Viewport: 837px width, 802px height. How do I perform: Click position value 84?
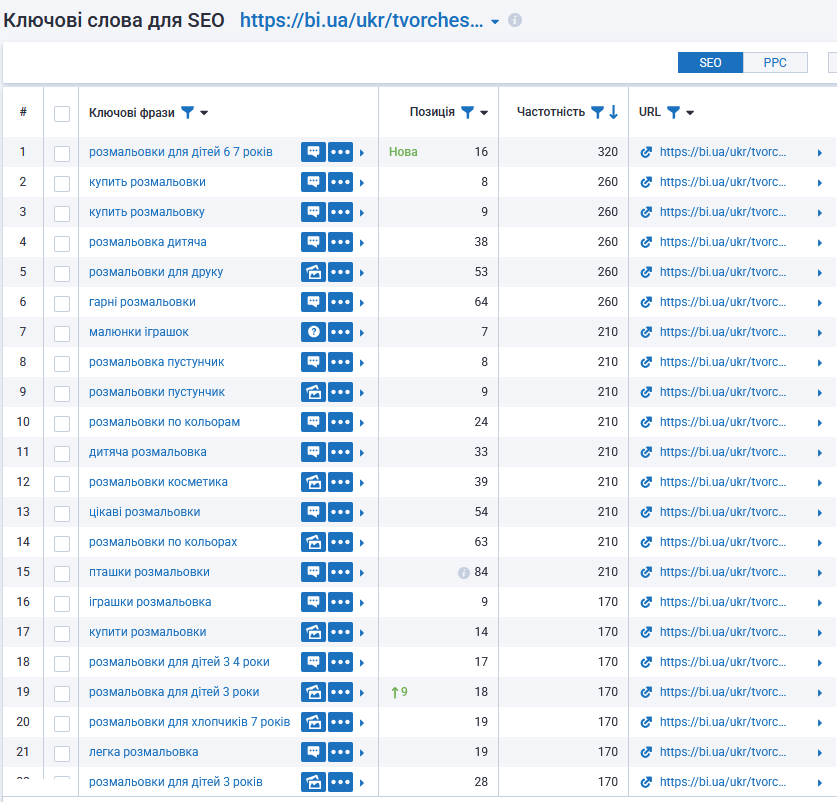(481, 572)
